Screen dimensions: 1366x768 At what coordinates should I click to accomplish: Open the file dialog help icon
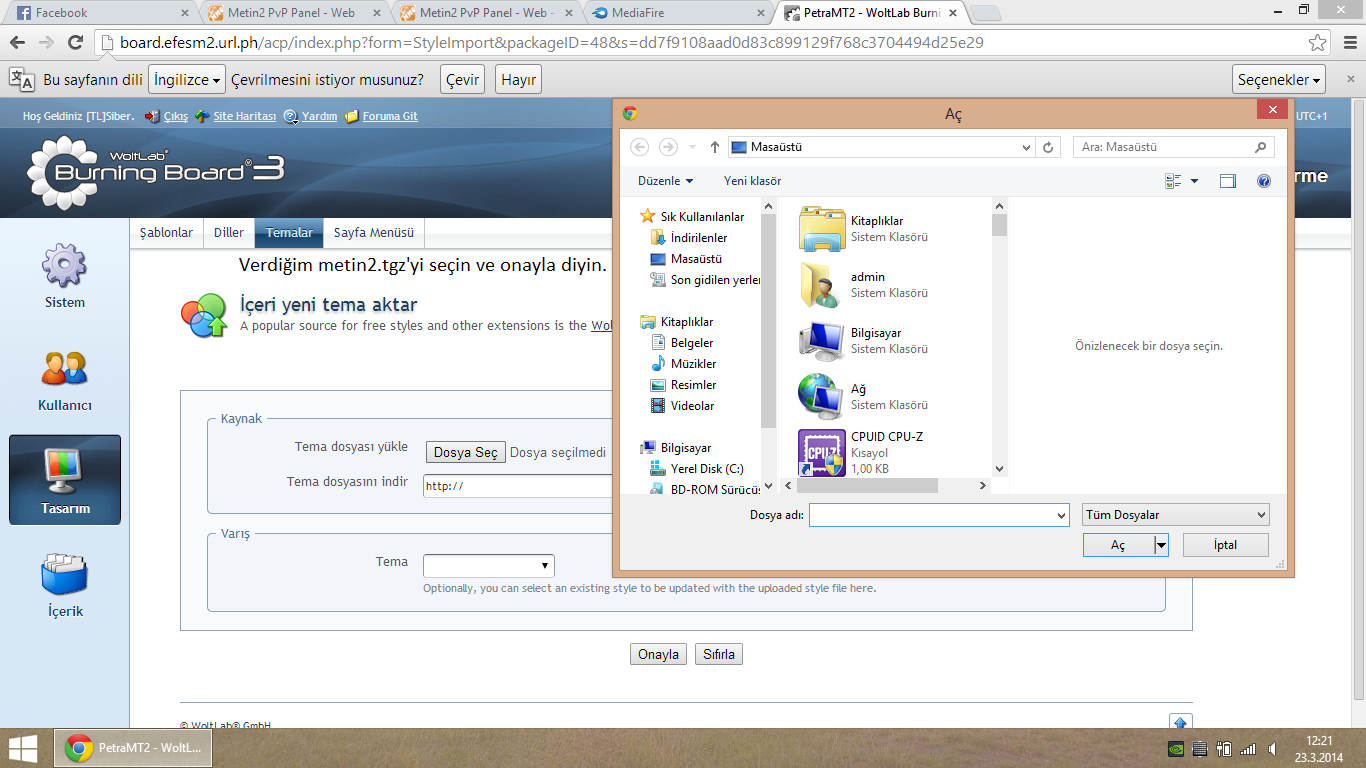click(1264, 181)
